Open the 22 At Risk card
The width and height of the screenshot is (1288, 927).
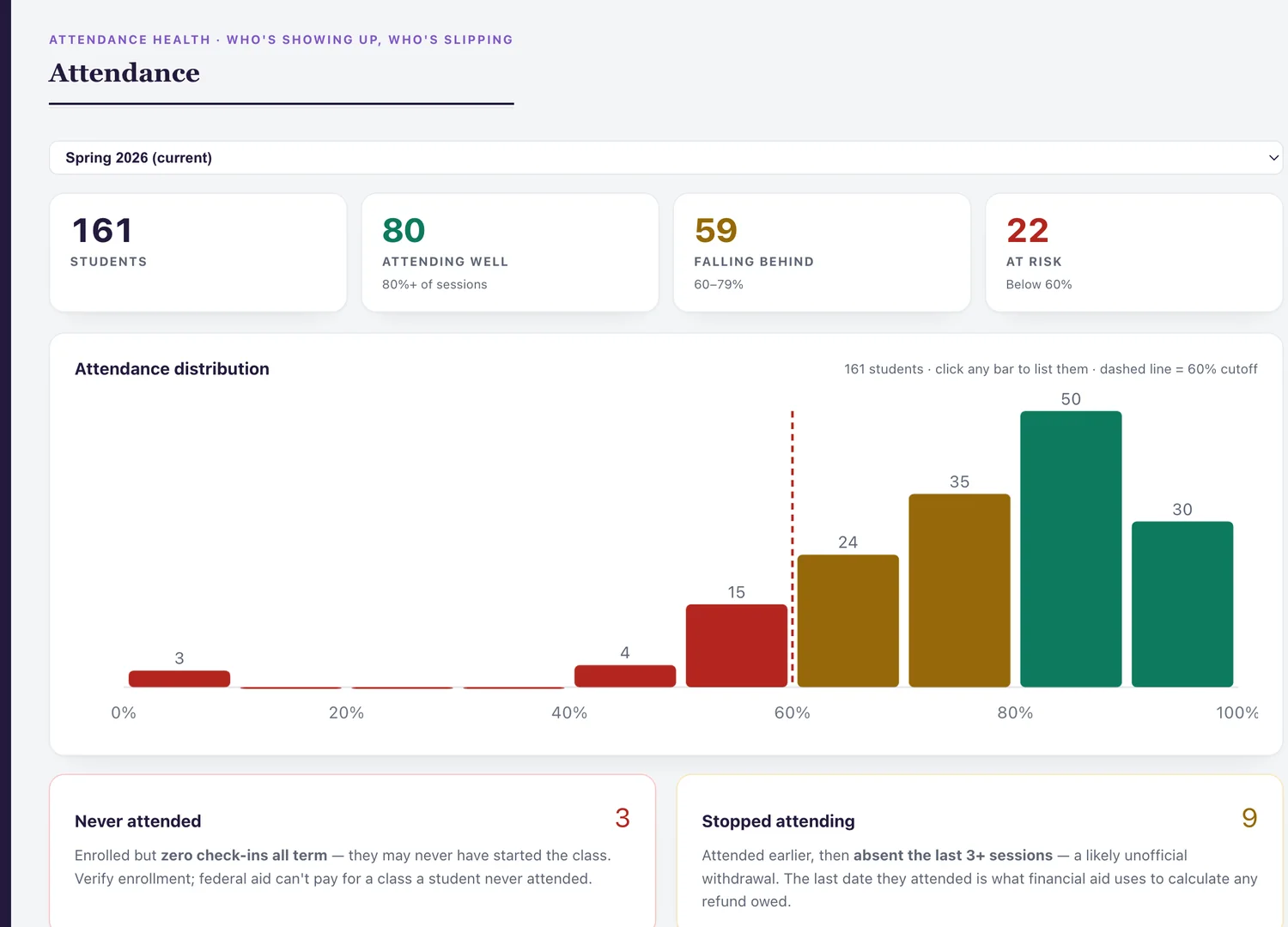pyautogui.click(x=1133, y=252)
